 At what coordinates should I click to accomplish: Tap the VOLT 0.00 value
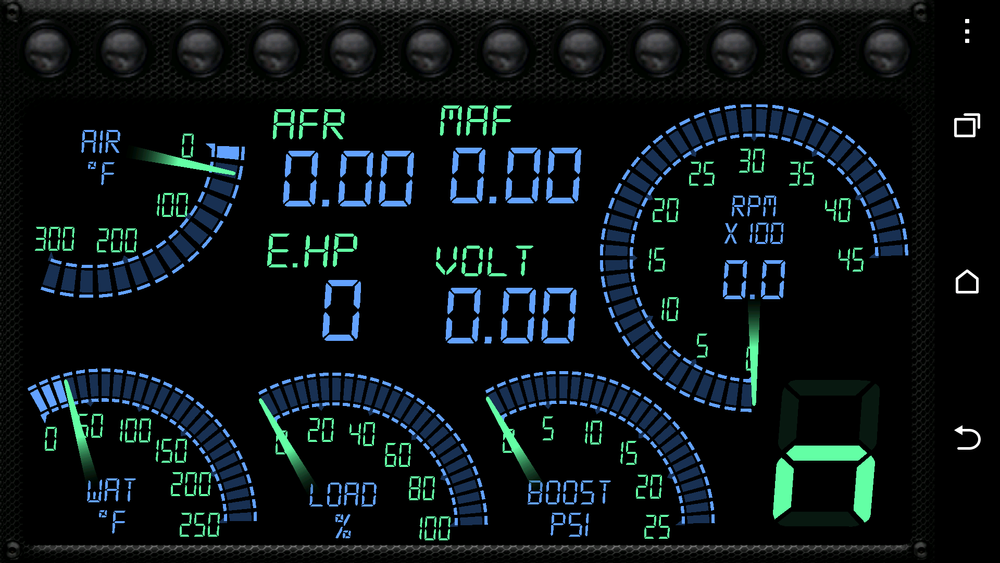(x=511, y=316)
